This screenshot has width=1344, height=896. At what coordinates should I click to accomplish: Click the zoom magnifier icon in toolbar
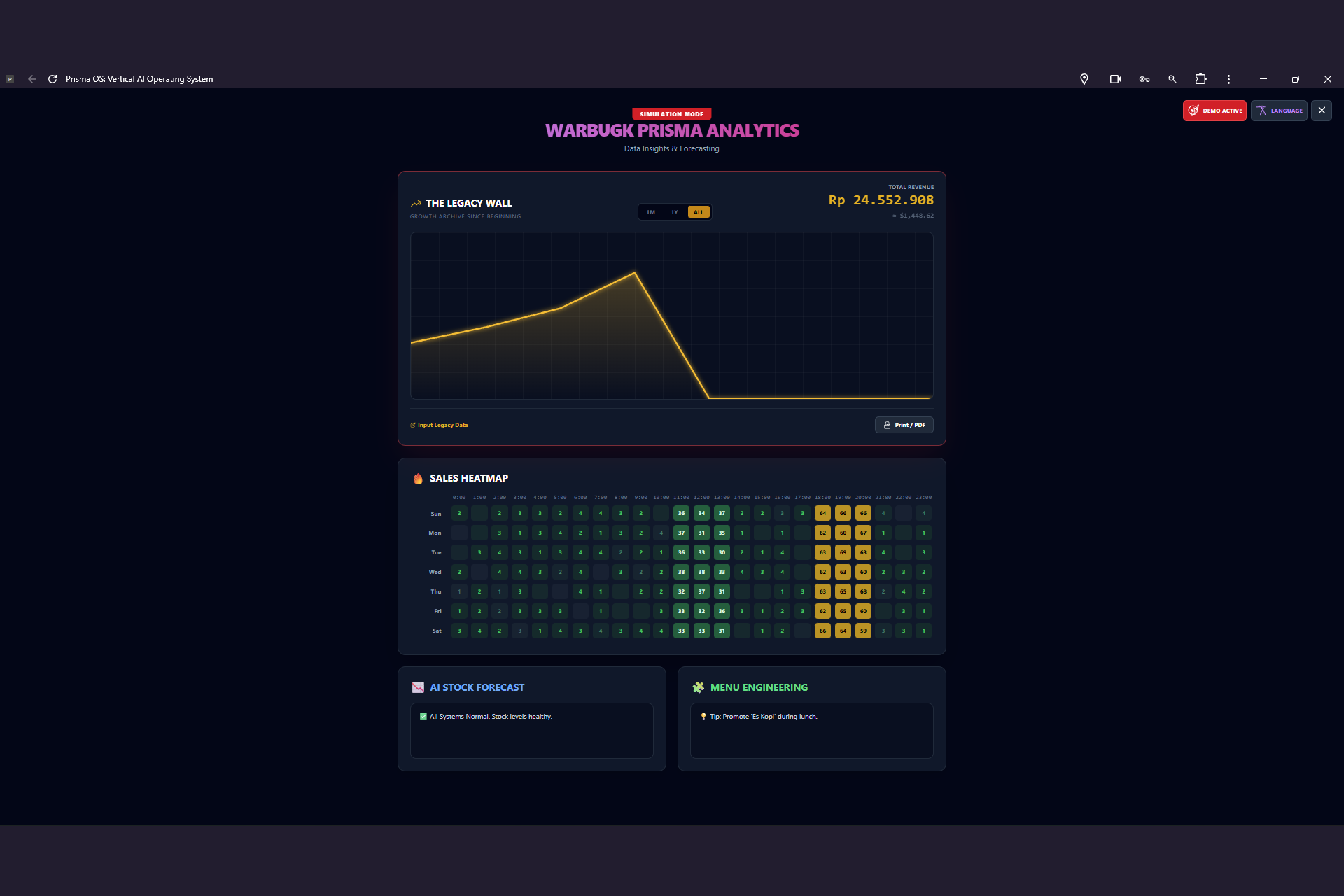(x=1172, y=79)
